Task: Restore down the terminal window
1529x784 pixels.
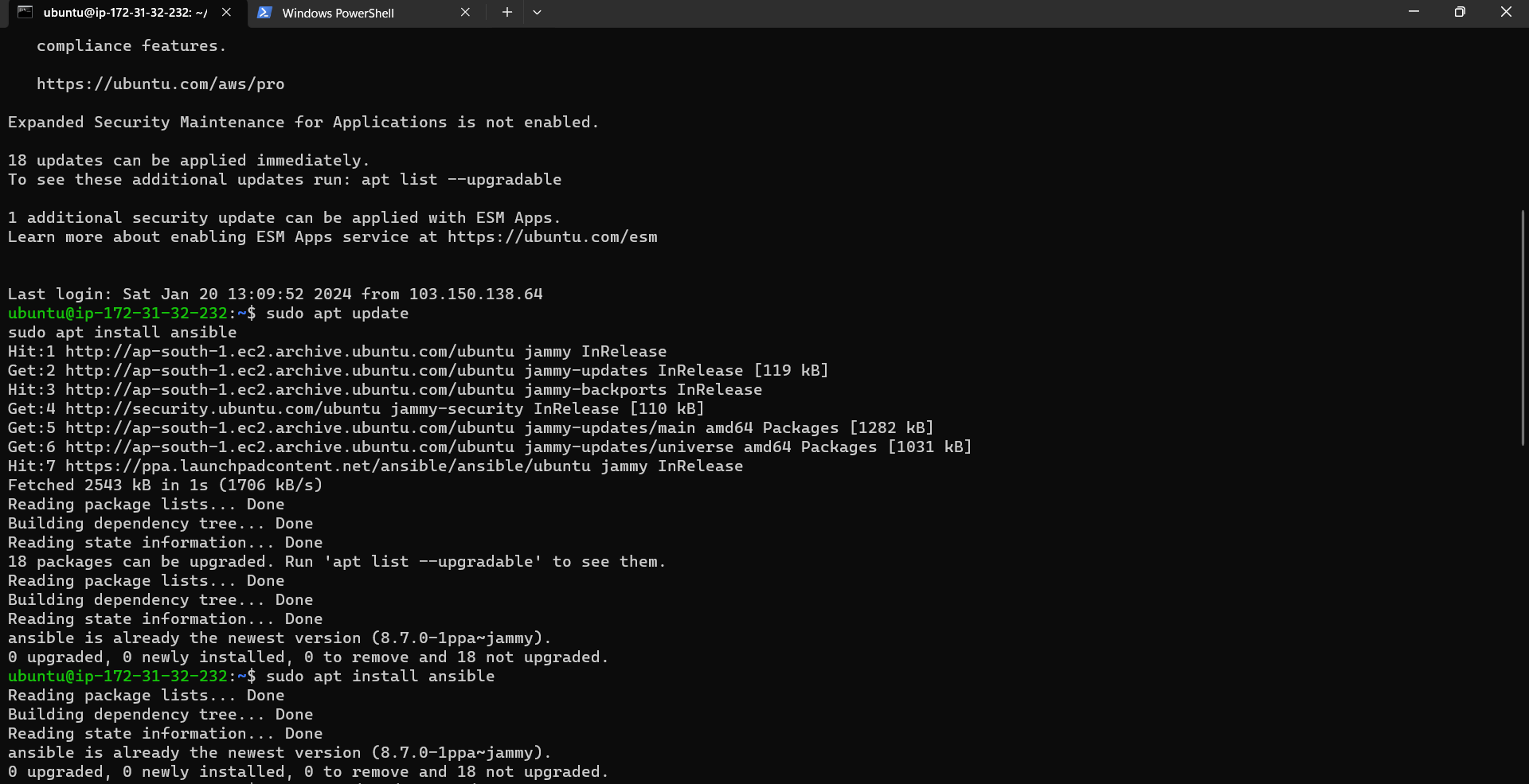Action: pyautogui.click(x=1460, y=12)
